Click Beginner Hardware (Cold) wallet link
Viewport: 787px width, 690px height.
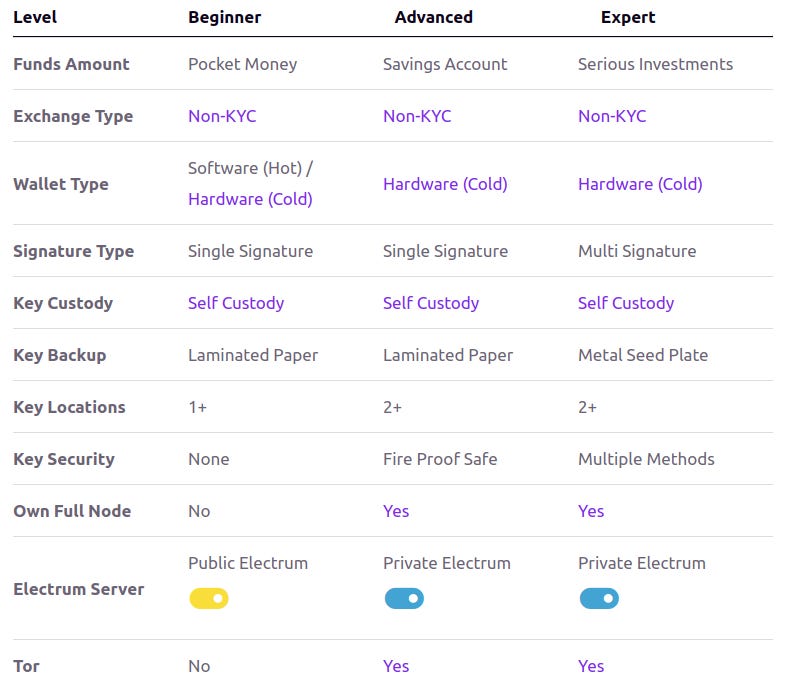tap(250, 199)
